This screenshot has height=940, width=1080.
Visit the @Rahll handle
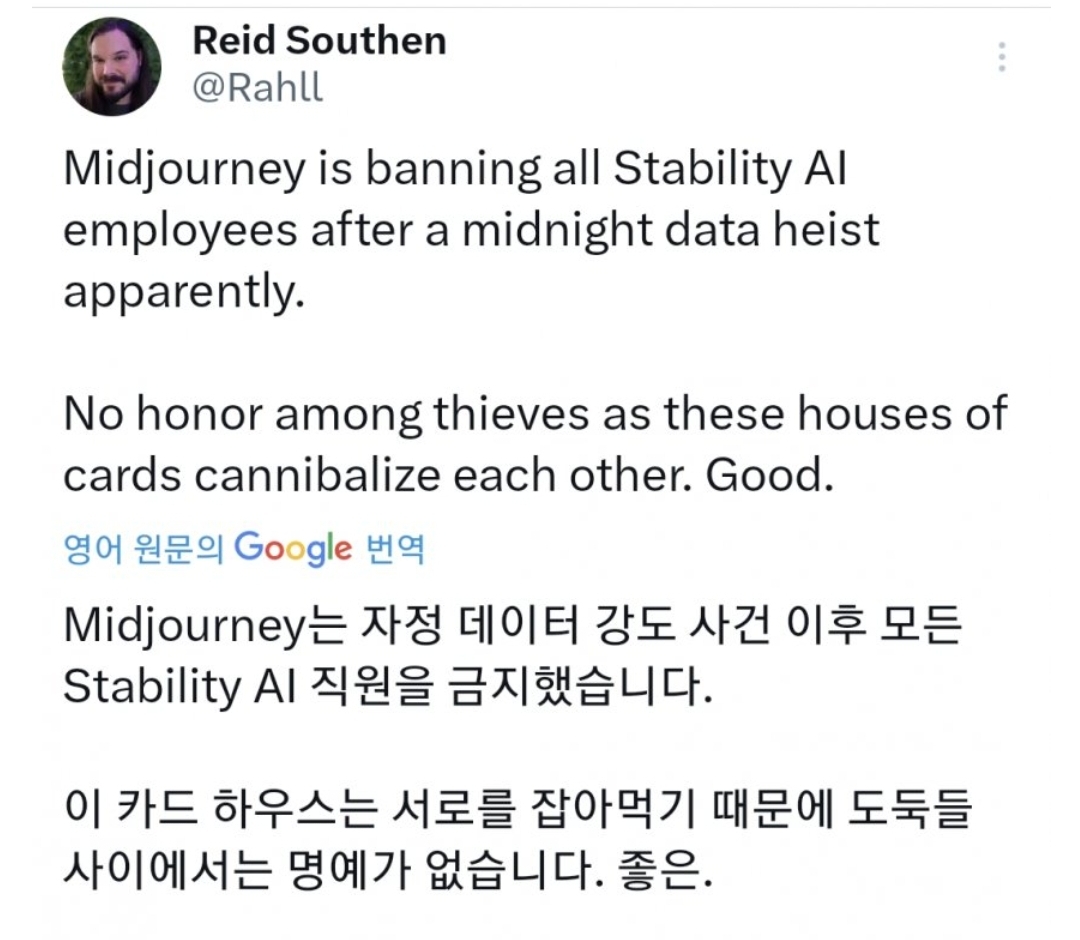(x=257, y=87)
